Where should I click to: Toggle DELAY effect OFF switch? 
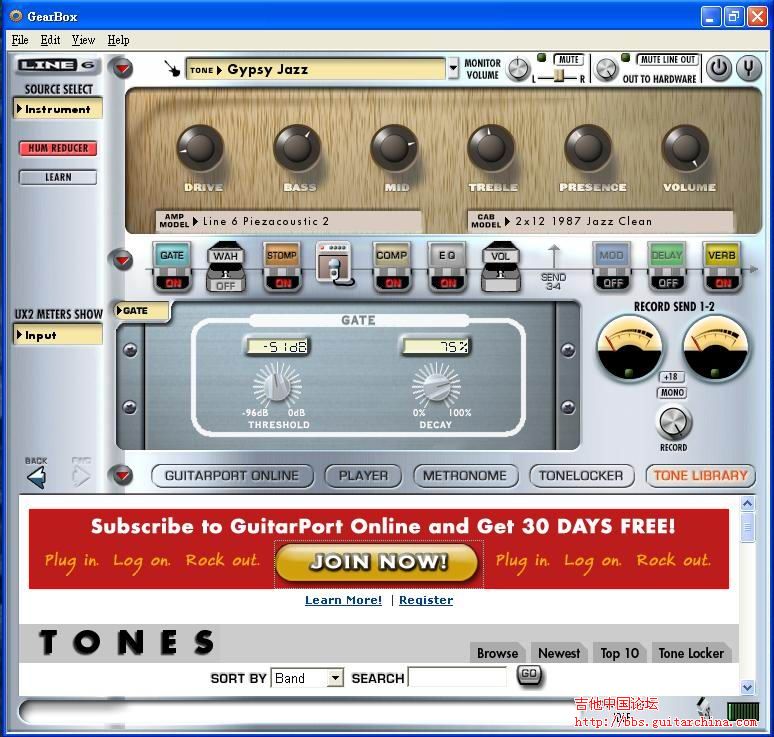[x=667, y=283]
